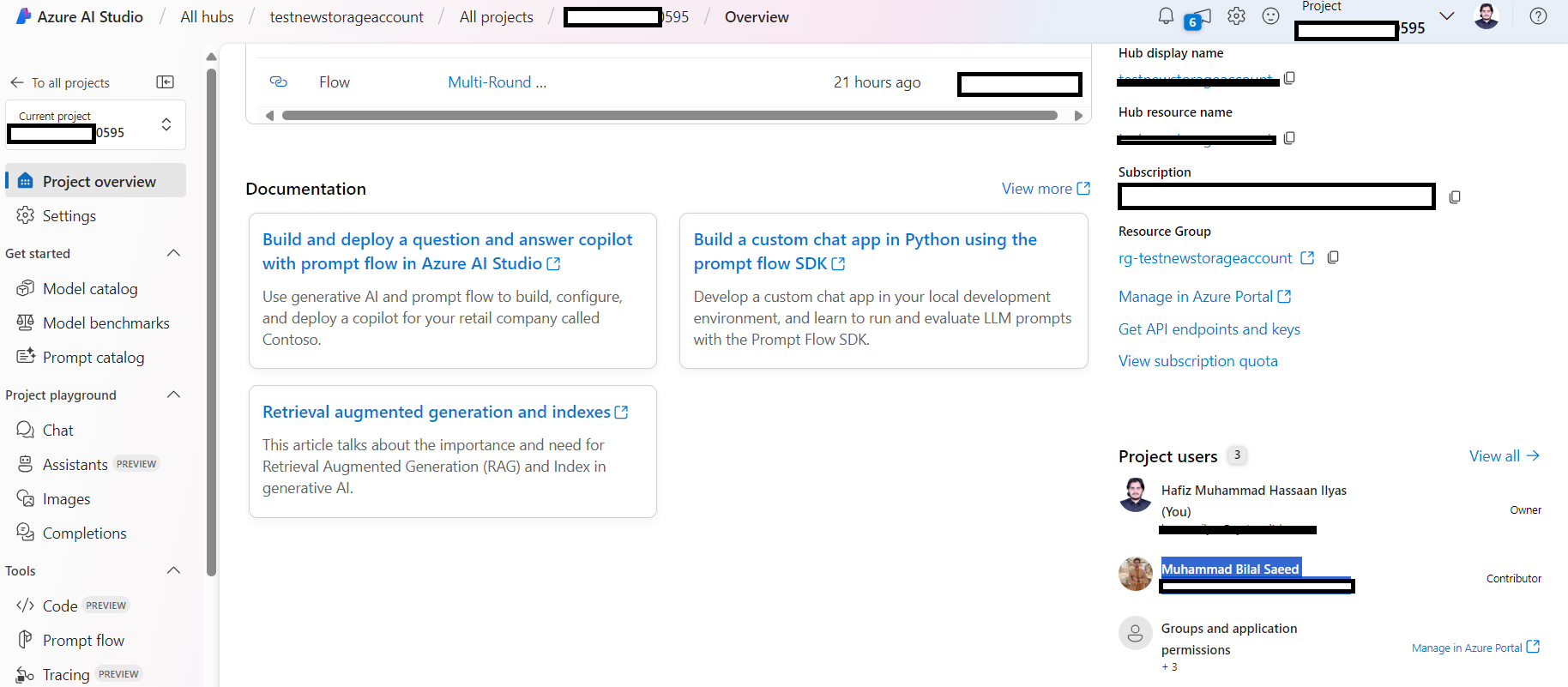Click the Model benchmarks scale icon
This screenshot has width=1568, height=687.
click(26, 322)
